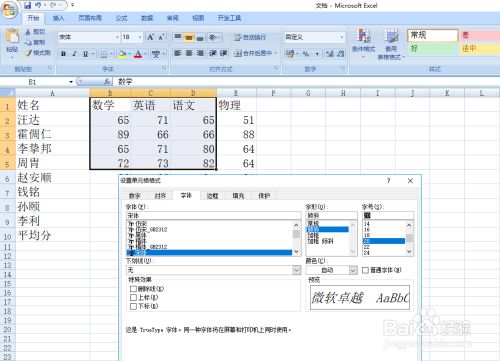The width and height of the screenshot is (500, 361).
Task: Apply red font color A
Action: [138, 54]
